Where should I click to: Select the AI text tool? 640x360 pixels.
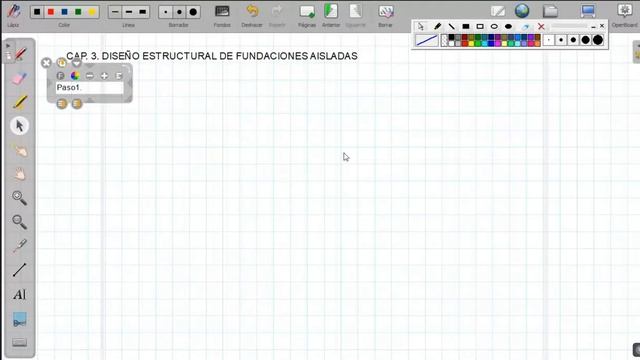pos(19,294)
